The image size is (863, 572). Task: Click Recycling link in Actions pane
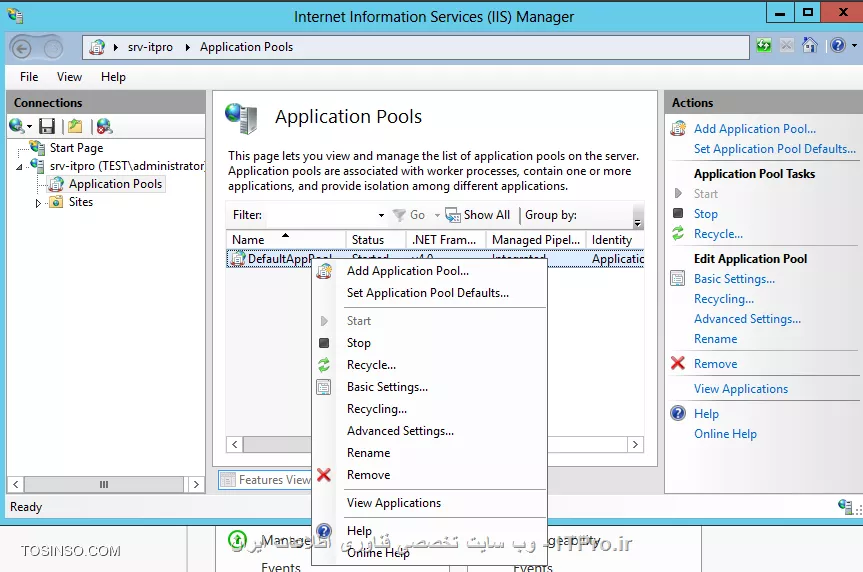coord(724,299)
